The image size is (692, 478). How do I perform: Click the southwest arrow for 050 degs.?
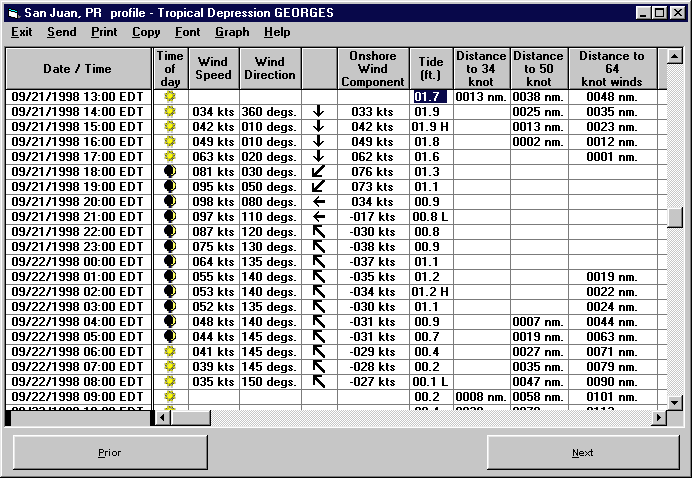tap(319, 187)
